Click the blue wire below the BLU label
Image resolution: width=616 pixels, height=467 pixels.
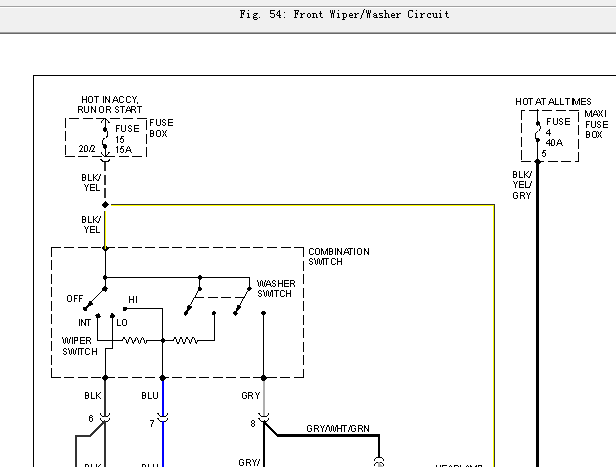[x=162, y=442]
